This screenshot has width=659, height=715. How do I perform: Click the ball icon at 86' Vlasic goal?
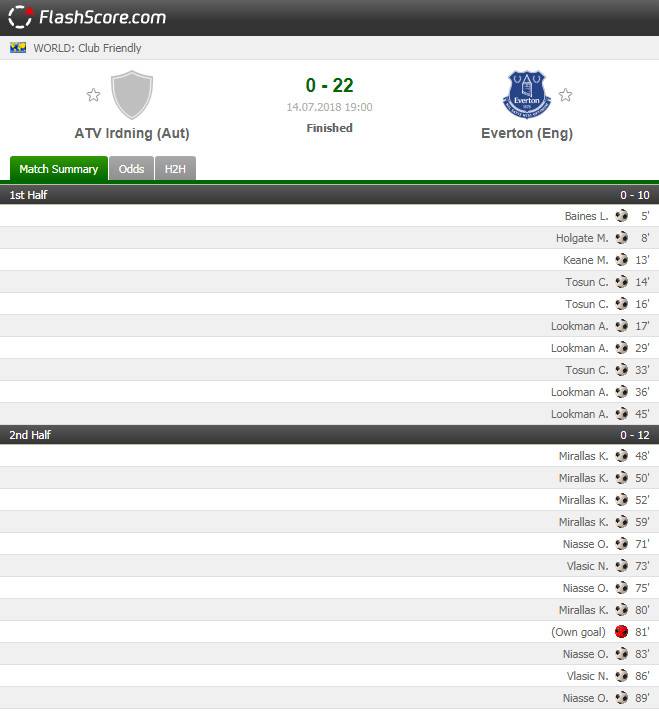tap(622, 676)
